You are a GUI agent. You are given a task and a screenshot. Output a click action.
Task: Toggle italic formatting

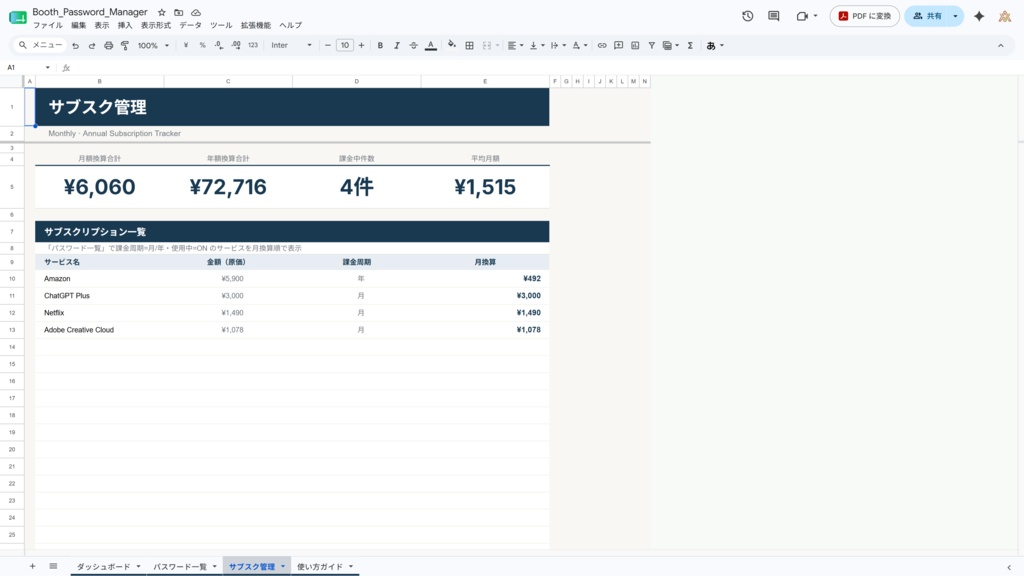pos(396,46)
